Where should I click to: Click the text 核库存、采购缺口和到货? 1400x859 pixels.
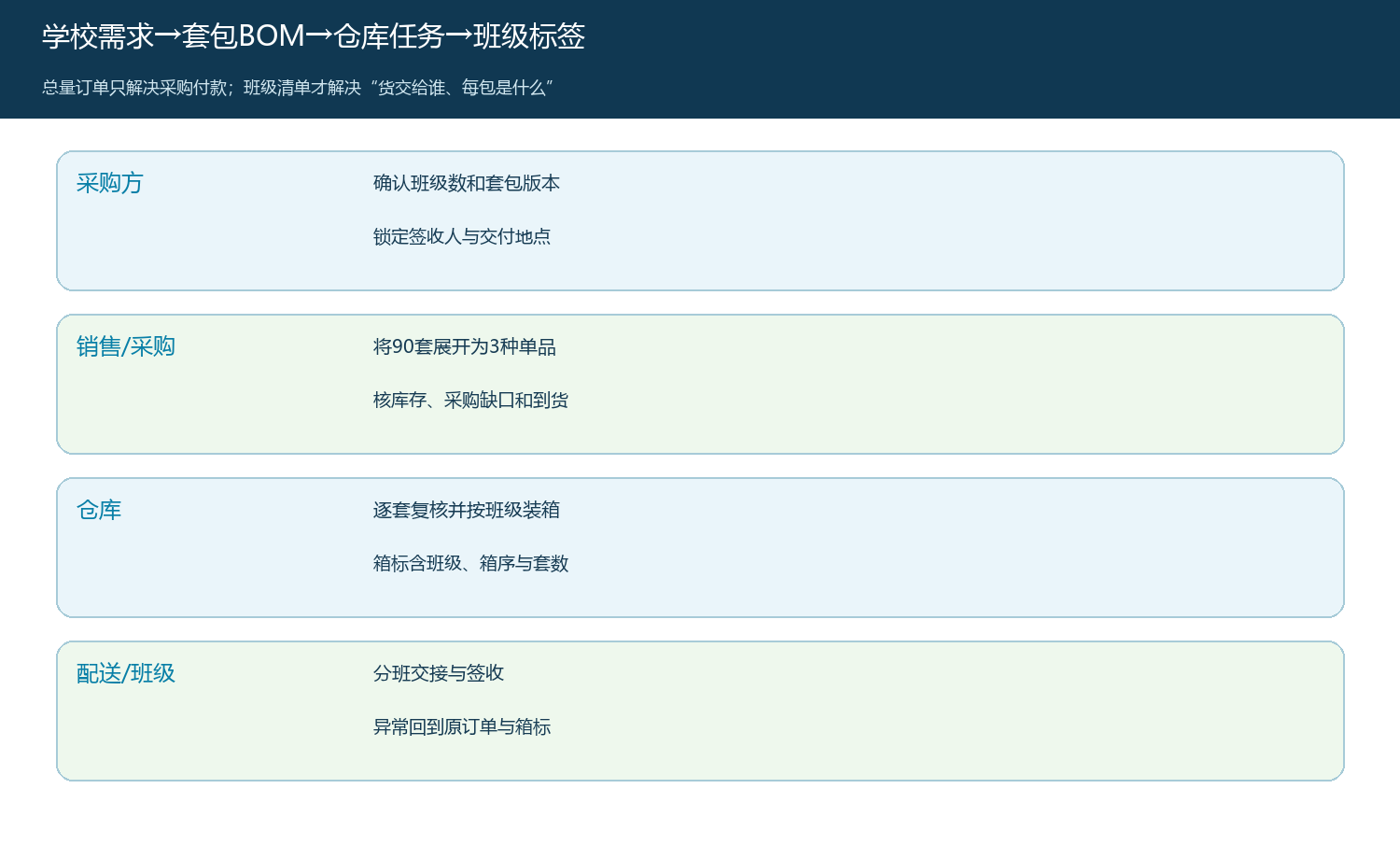pyautogui.click(x=470, y=400)
